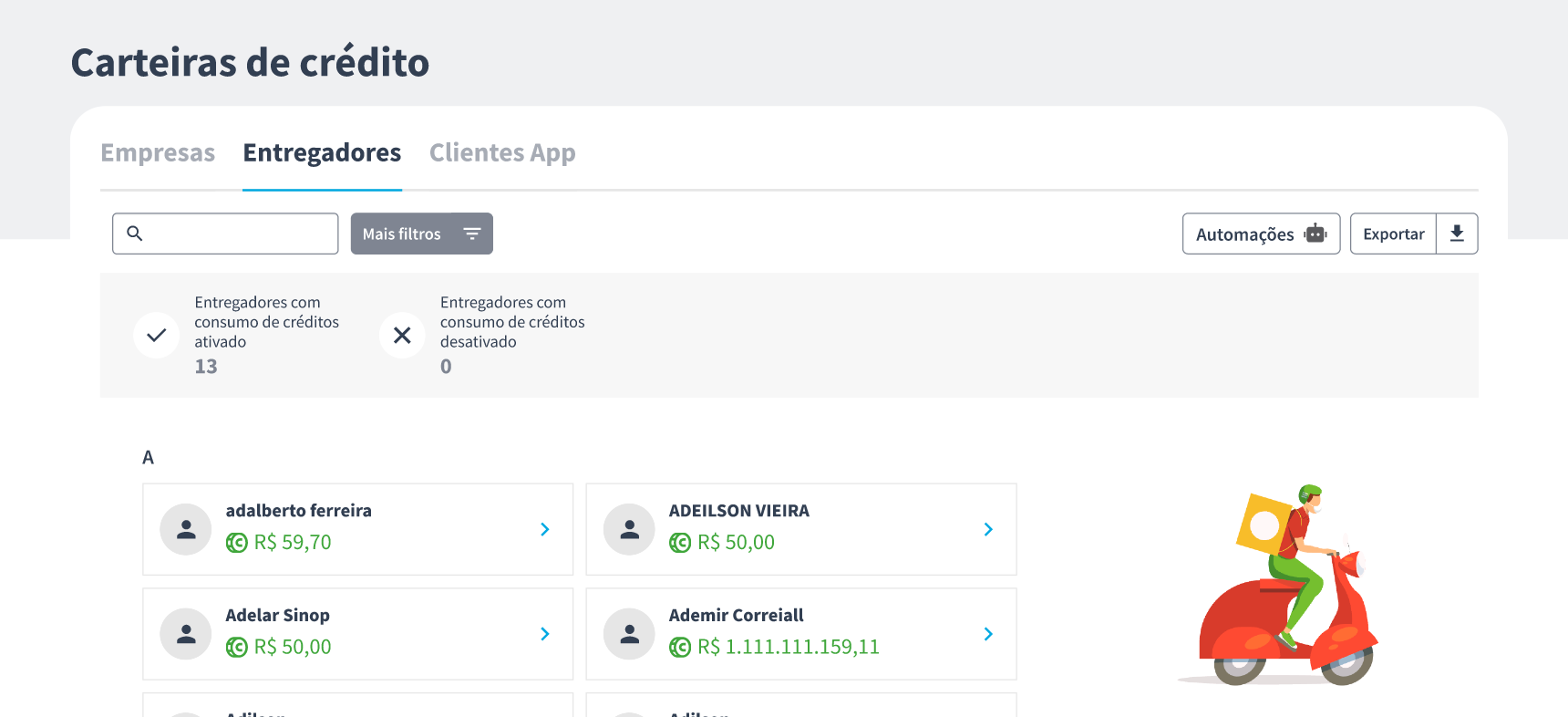Click Adelar Sinop's avatar icon
The height and width of the screenshot is (717, 1568).
[186, 634]
